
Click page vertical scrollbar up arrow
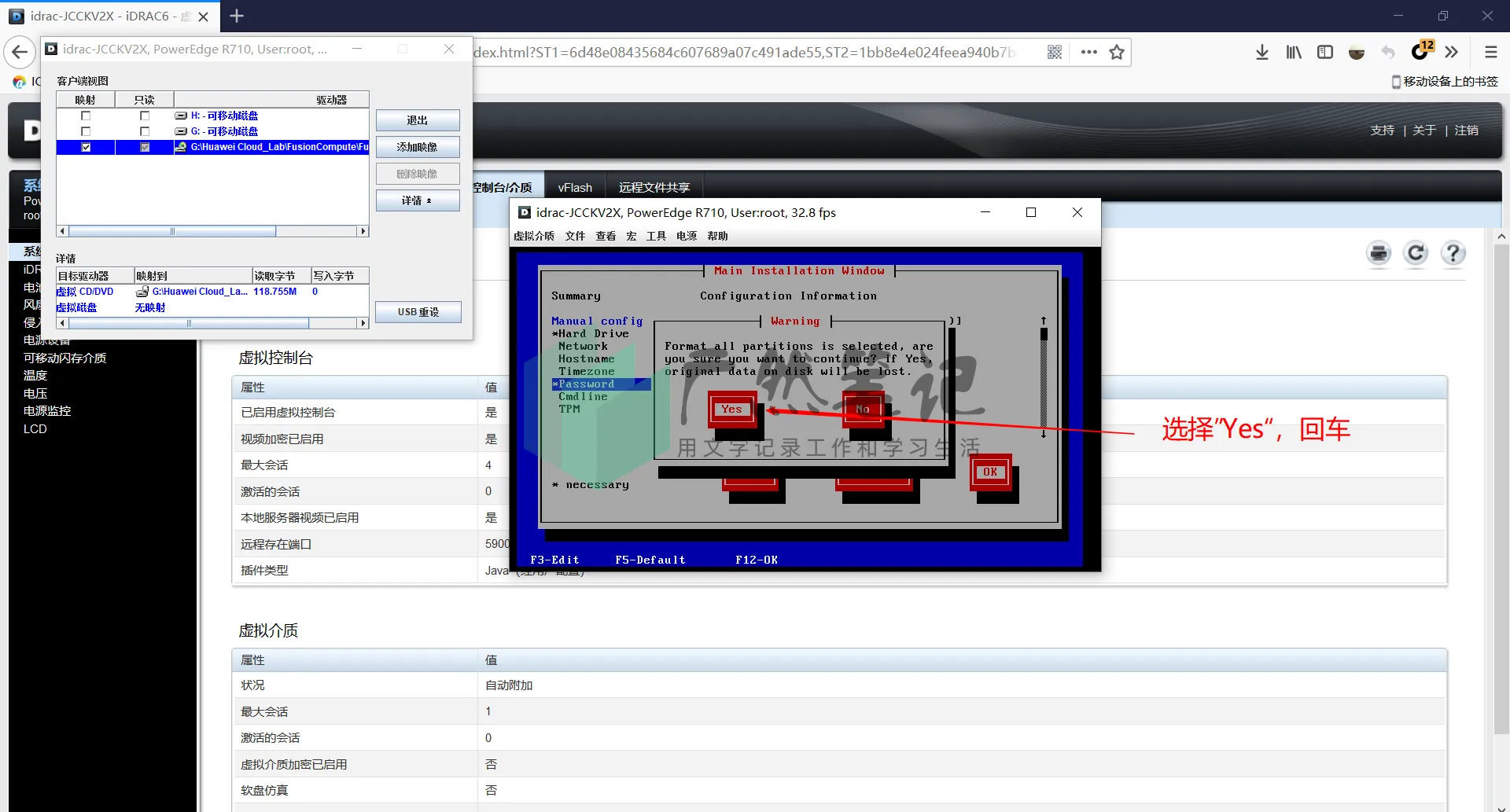(1501, 236)
